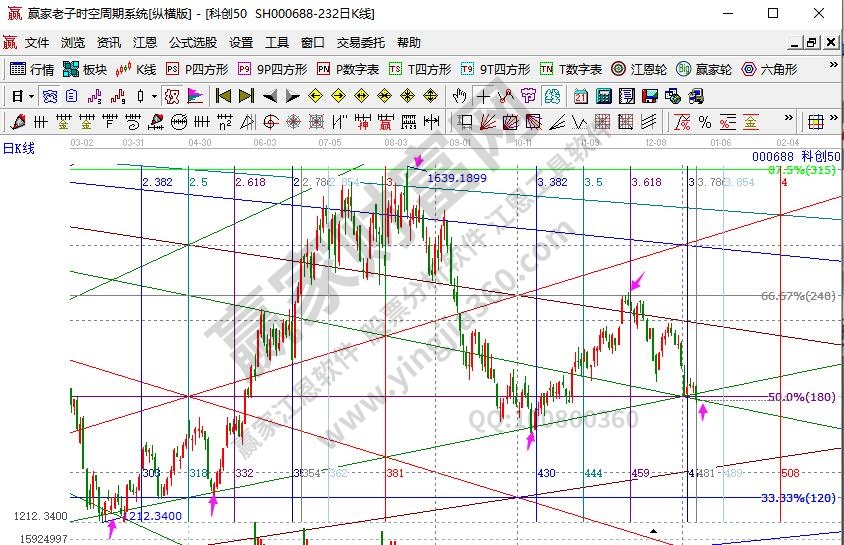
Task: Open the 公式选股 menu
Action: 192,43
